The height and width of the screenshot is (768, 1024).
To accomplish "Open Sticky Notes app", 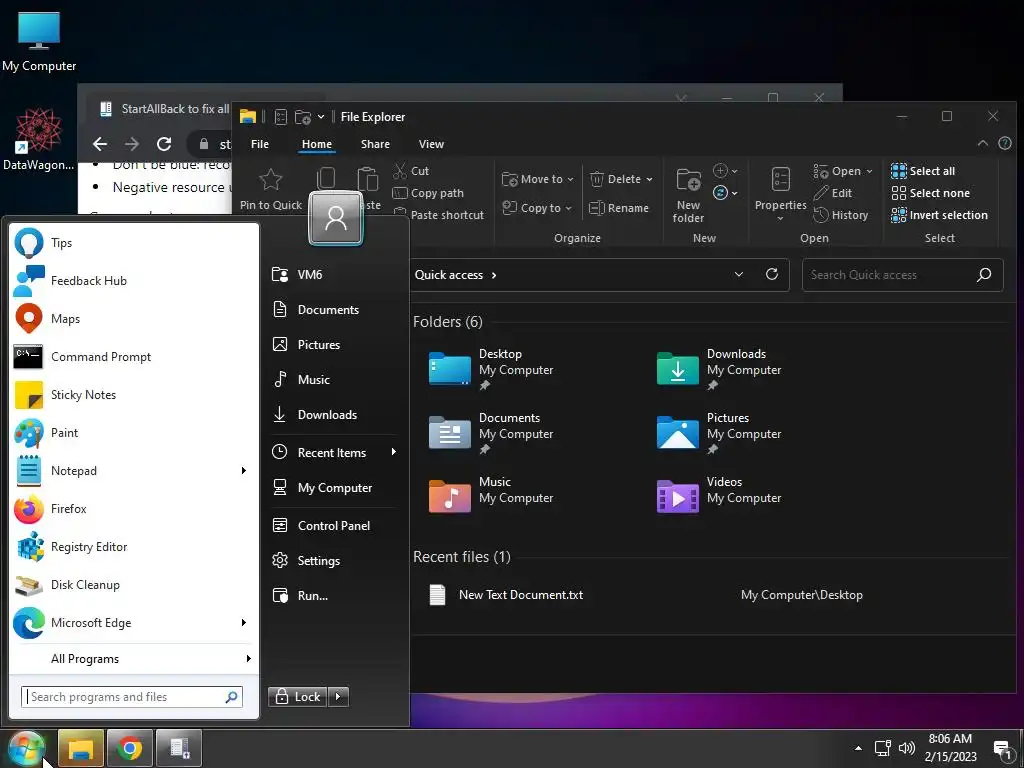I will coord(134,394).
